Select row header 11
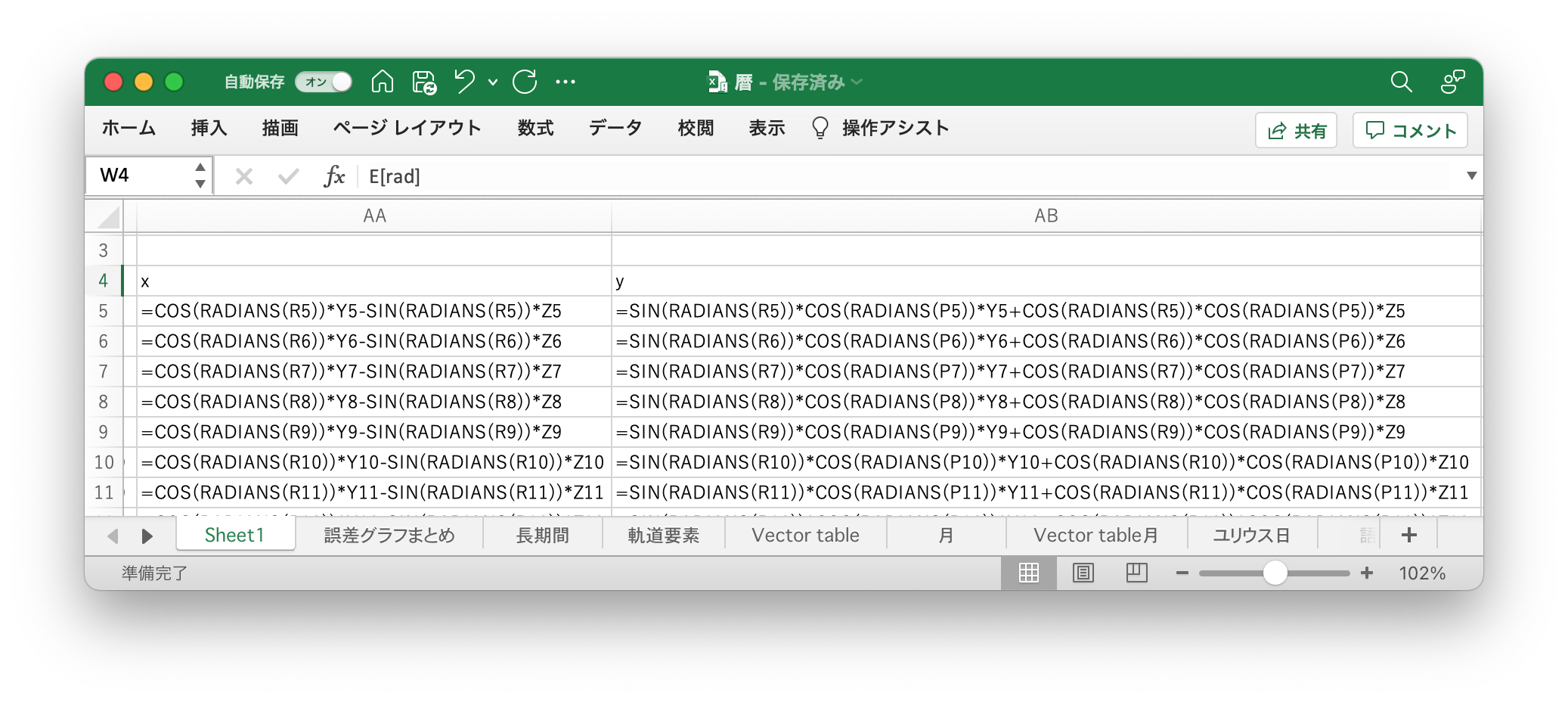Image resolution: width=1568 pixels, height=702 pixels. click(104, 492)
